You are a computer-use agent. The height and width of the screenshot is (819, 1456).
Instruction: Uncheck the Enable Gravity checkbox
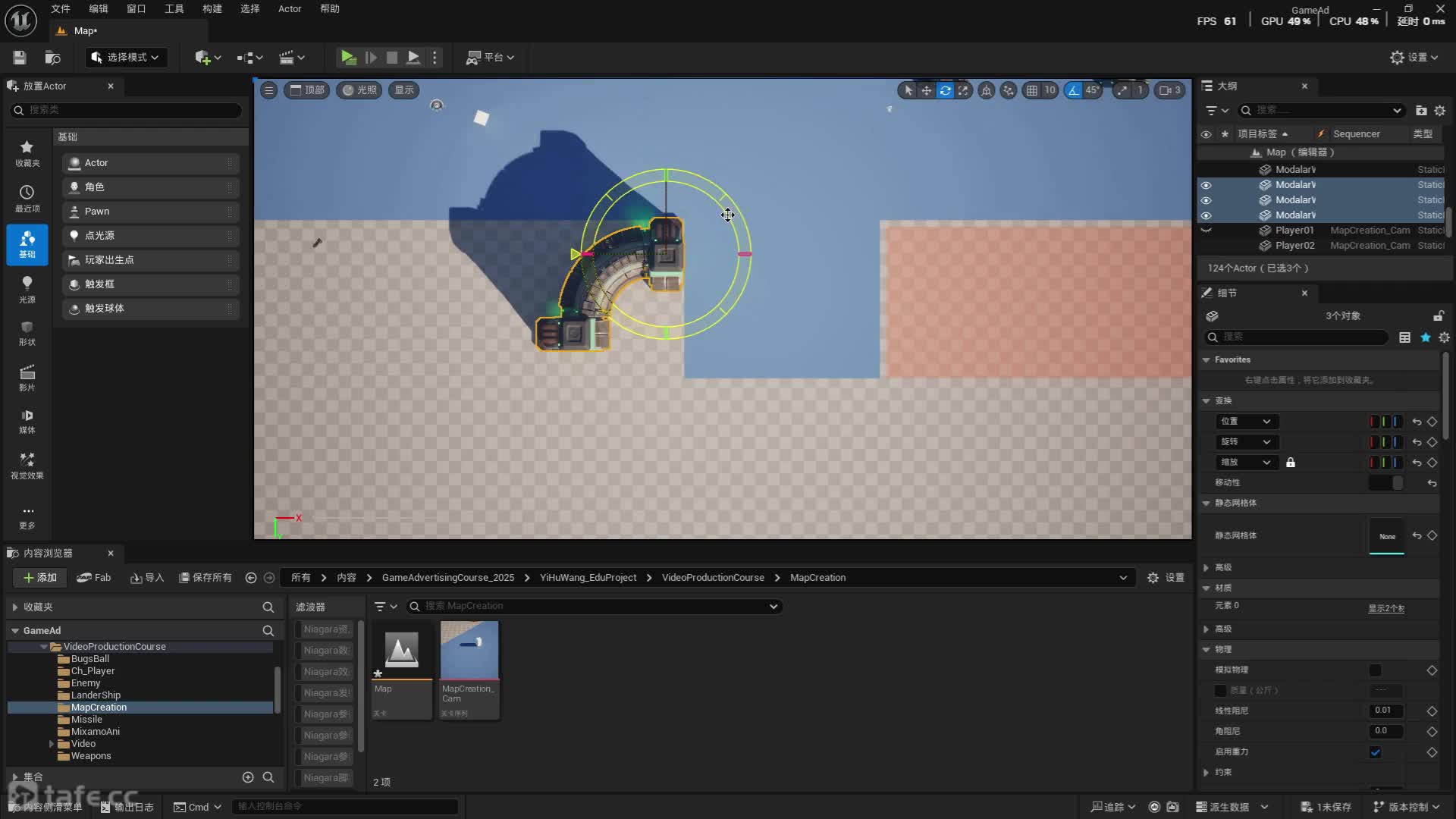tap(1375, 752)
